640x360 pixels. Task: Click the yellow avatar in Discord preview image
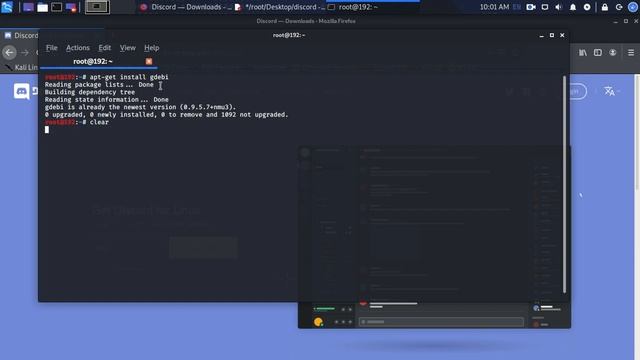pos(318,322)
